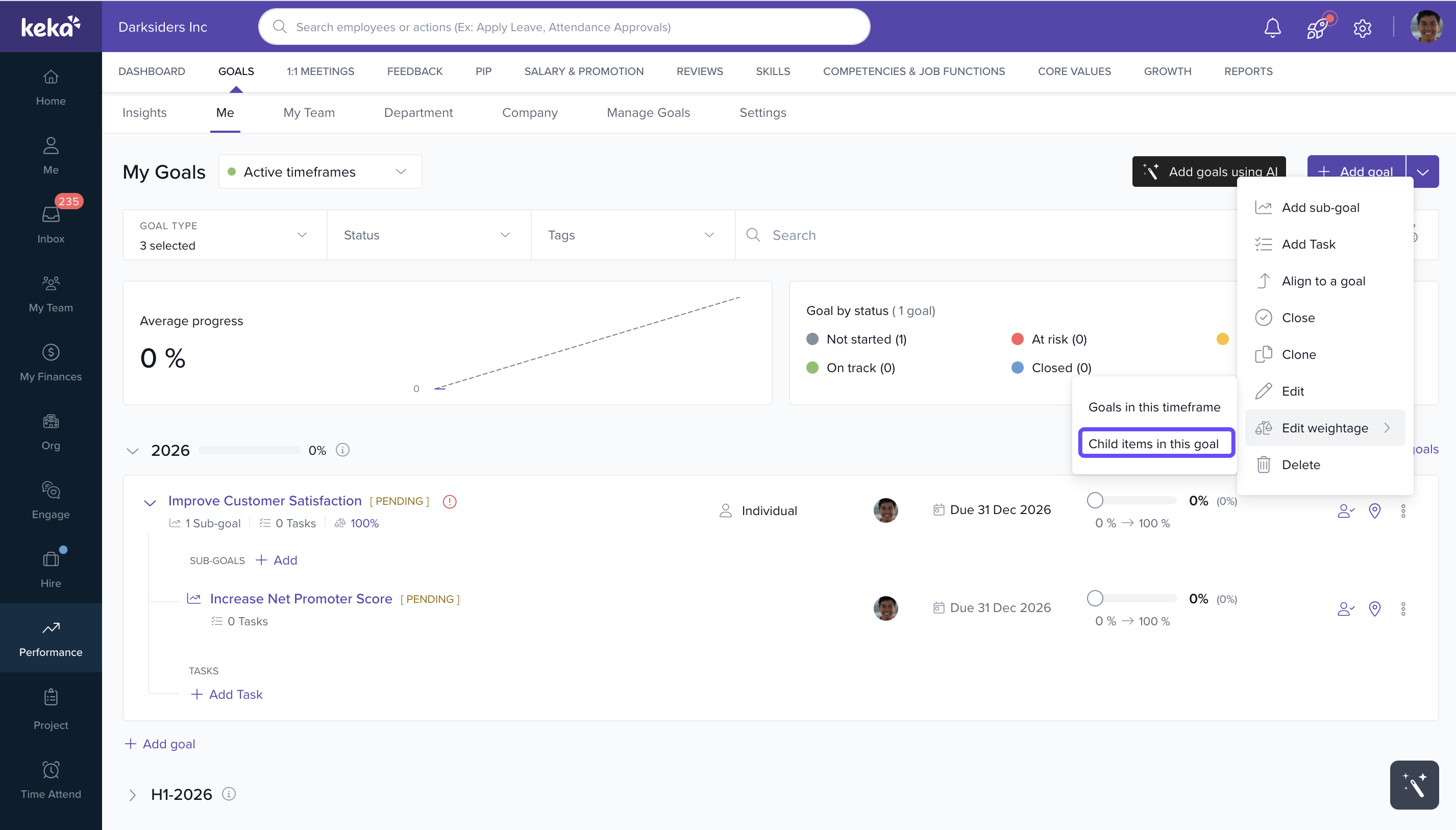Switch to the My Team goals tab

[x=309, y=113]
